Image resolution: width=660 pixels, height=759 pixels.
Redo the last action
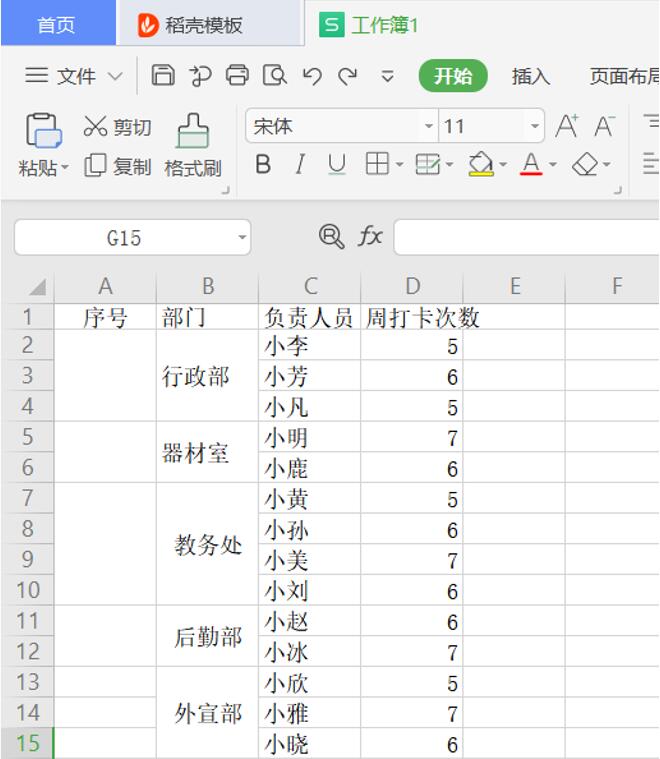point(348,76)
